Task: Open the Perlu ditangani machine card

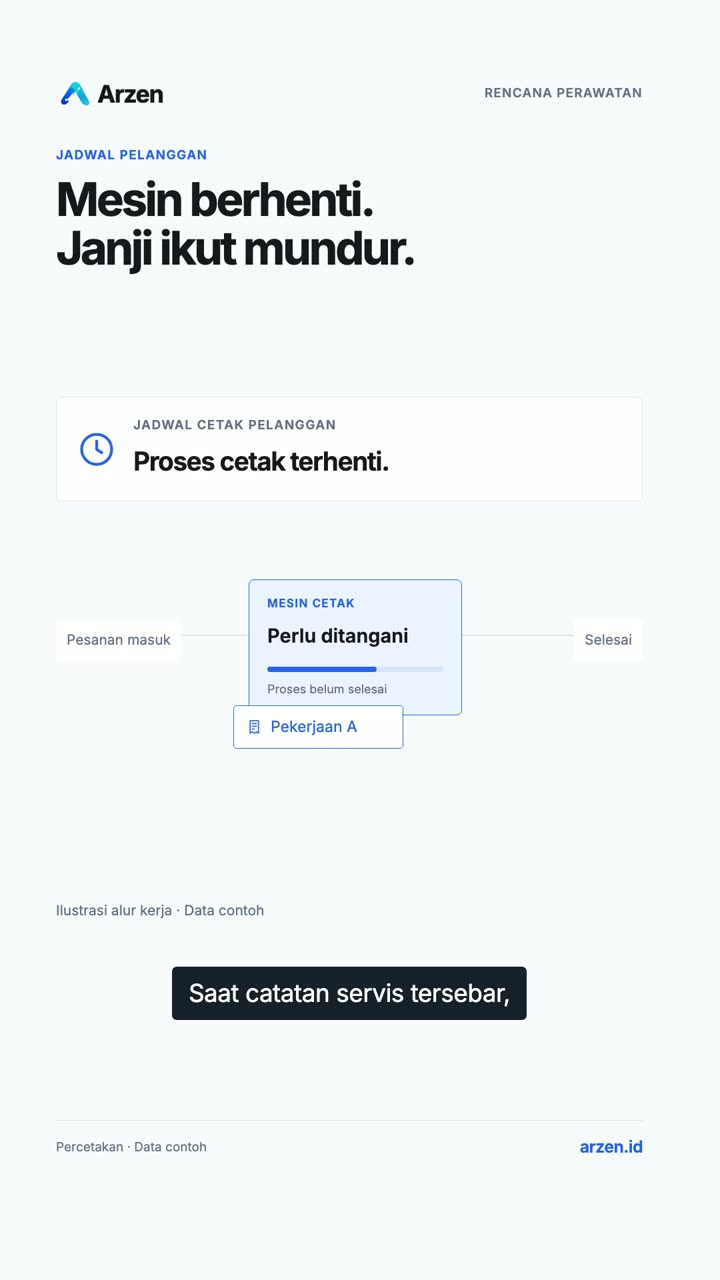Action: pos(355,647)
